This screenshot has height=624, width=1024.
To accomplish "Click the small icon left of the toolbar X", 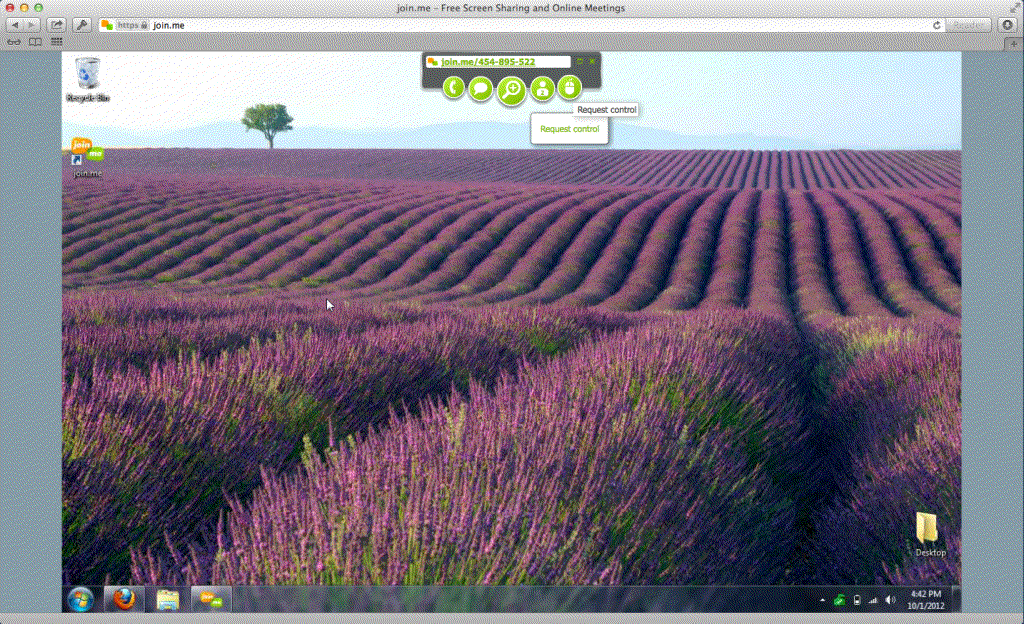I will click(580, 61).
